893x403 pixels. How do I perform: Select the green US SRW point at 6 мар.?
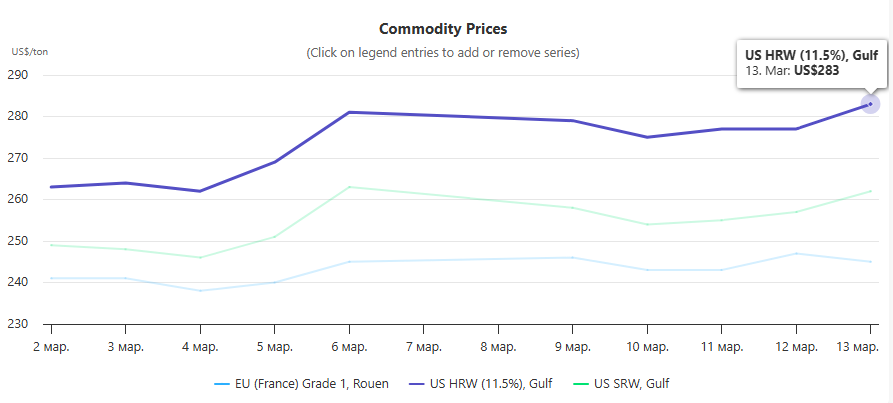point(348,187)
